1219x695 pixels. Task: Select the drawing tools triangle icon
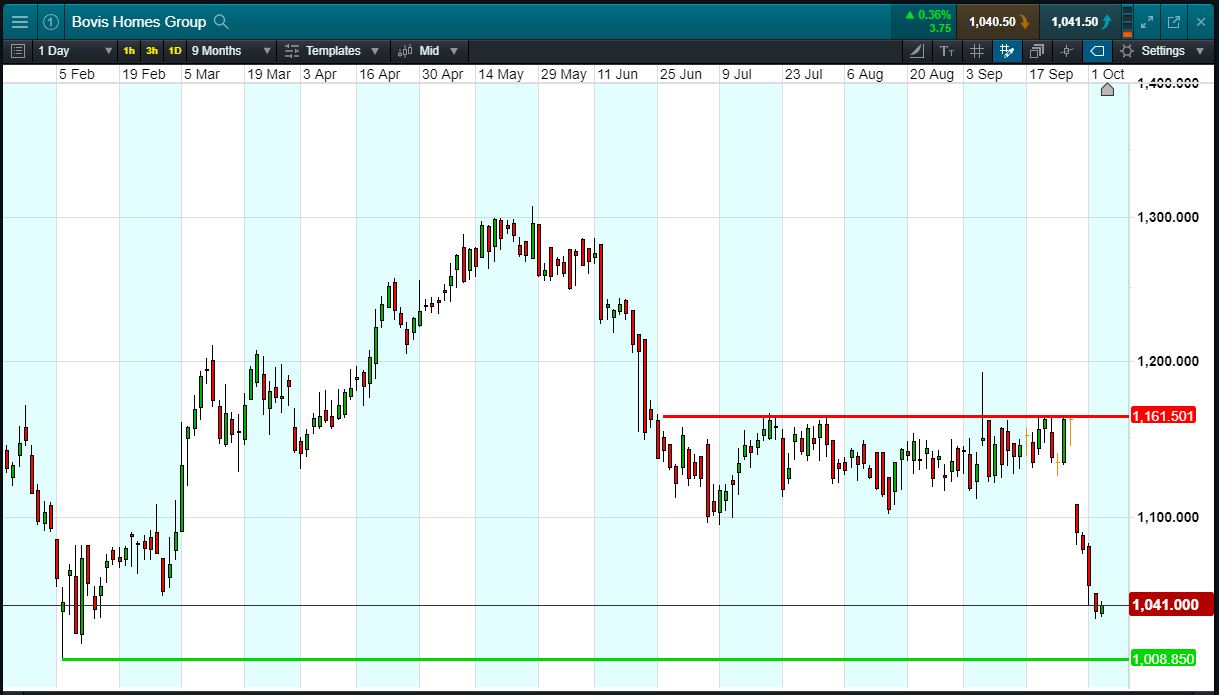pos(917,50)
